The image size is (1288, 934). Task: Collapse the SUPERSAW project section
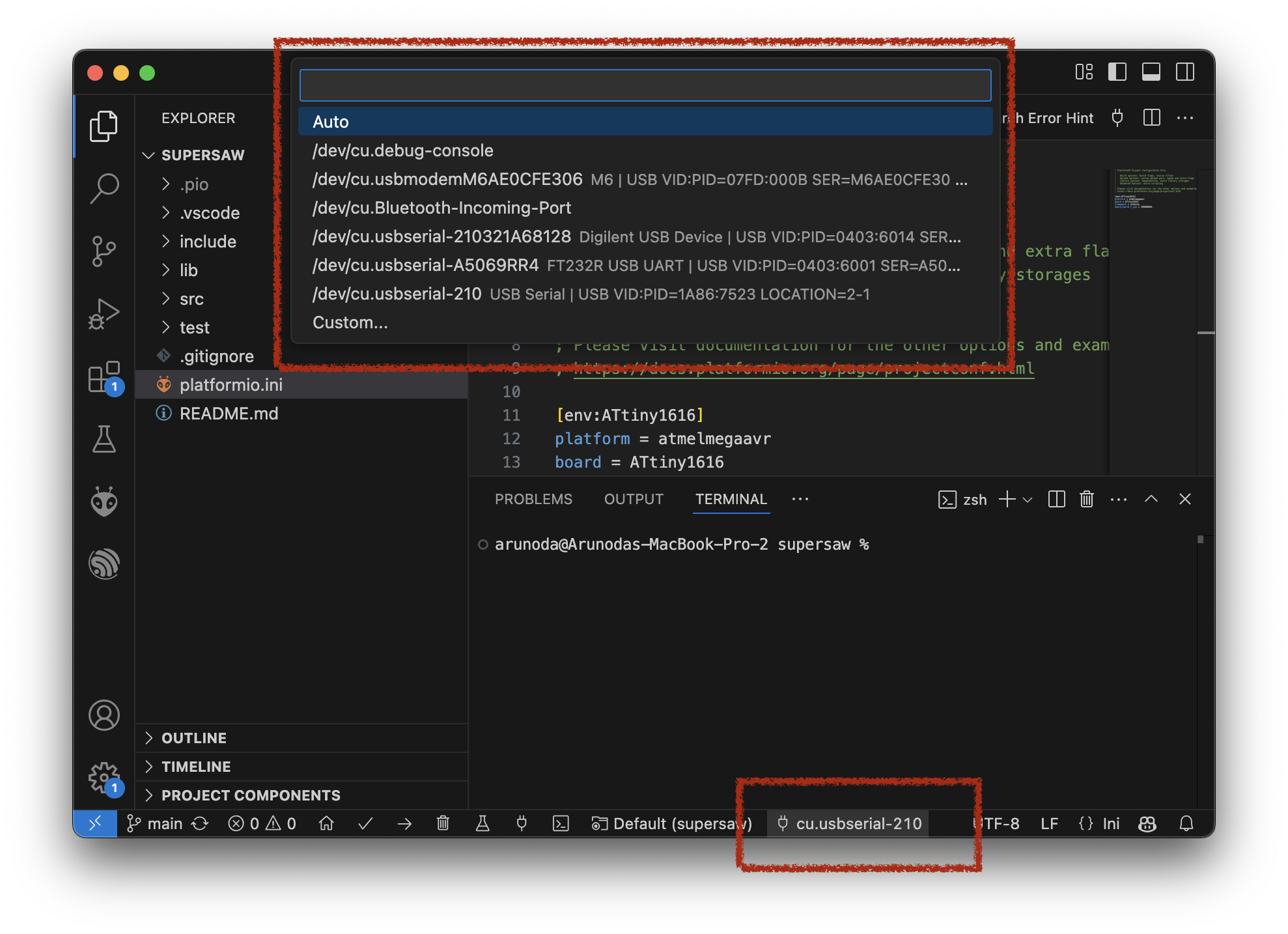(203, 155)
